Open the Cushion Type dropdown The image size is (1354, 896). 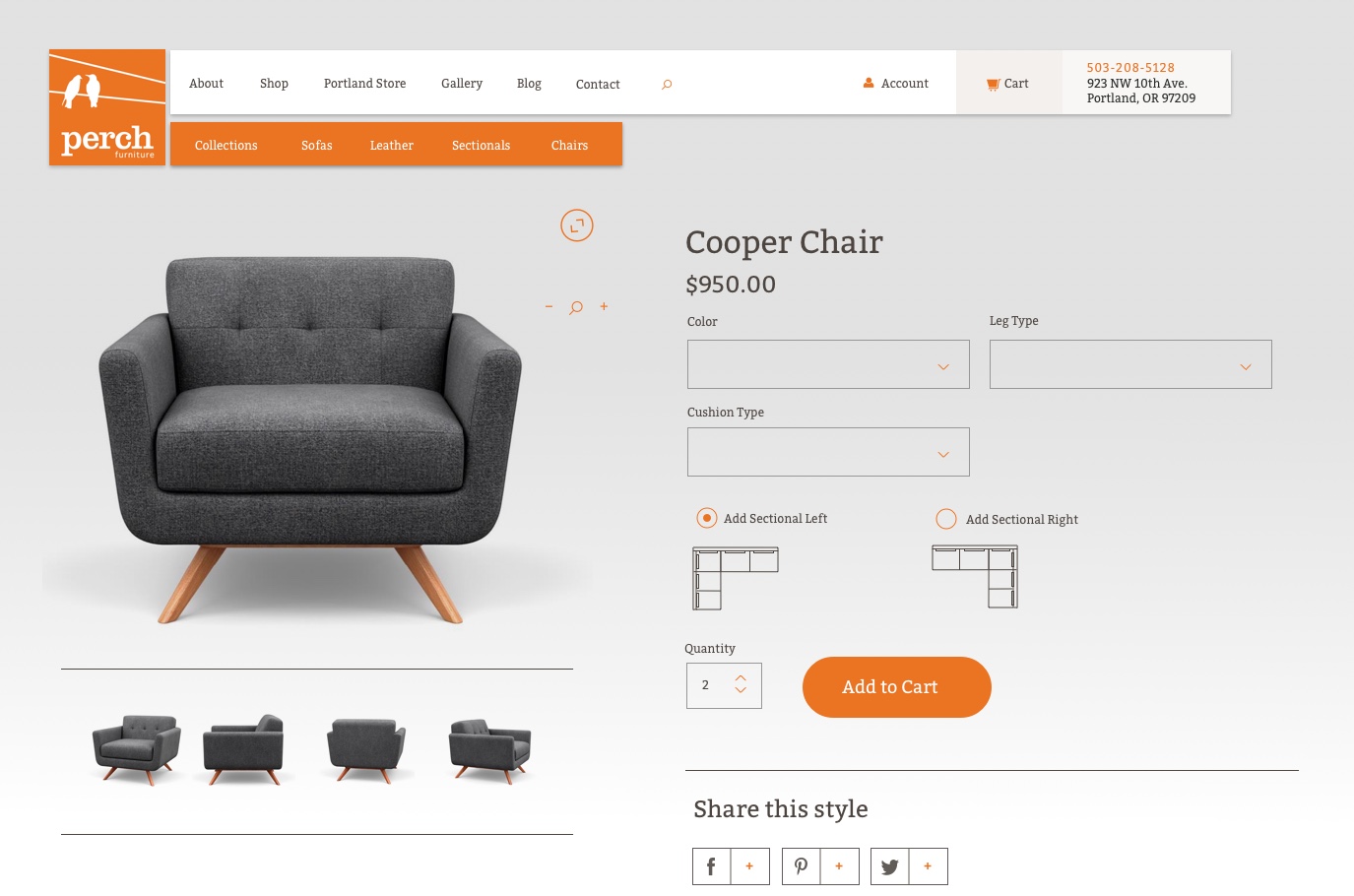828,452
